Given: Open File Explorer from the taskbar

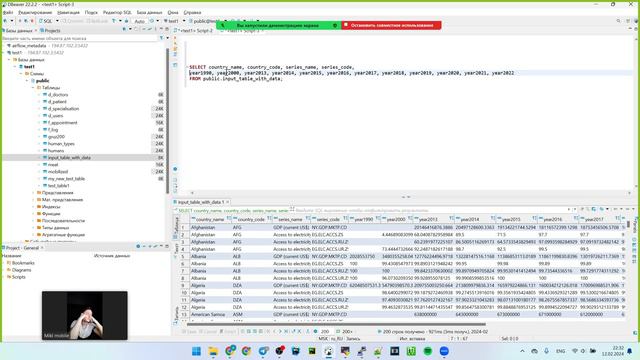Looking at the screenshot, I should click(x=213, y=351).
